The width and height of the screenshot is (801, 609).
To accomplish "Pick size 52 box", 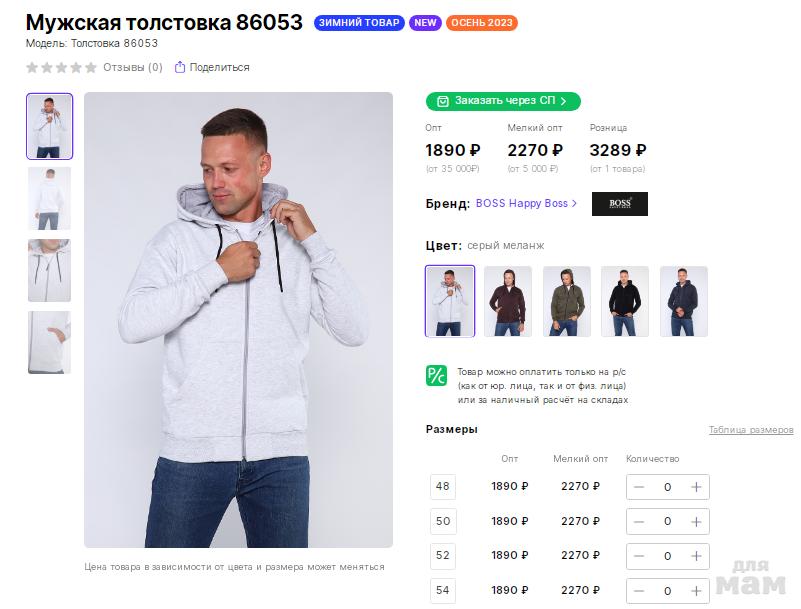I will click(x=443, y=555).
